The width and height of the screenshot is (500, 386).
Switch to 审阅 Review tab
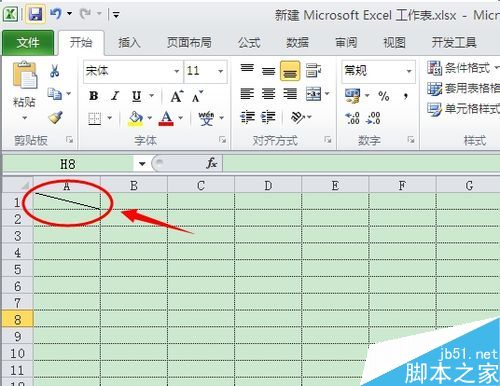[346, 42]
